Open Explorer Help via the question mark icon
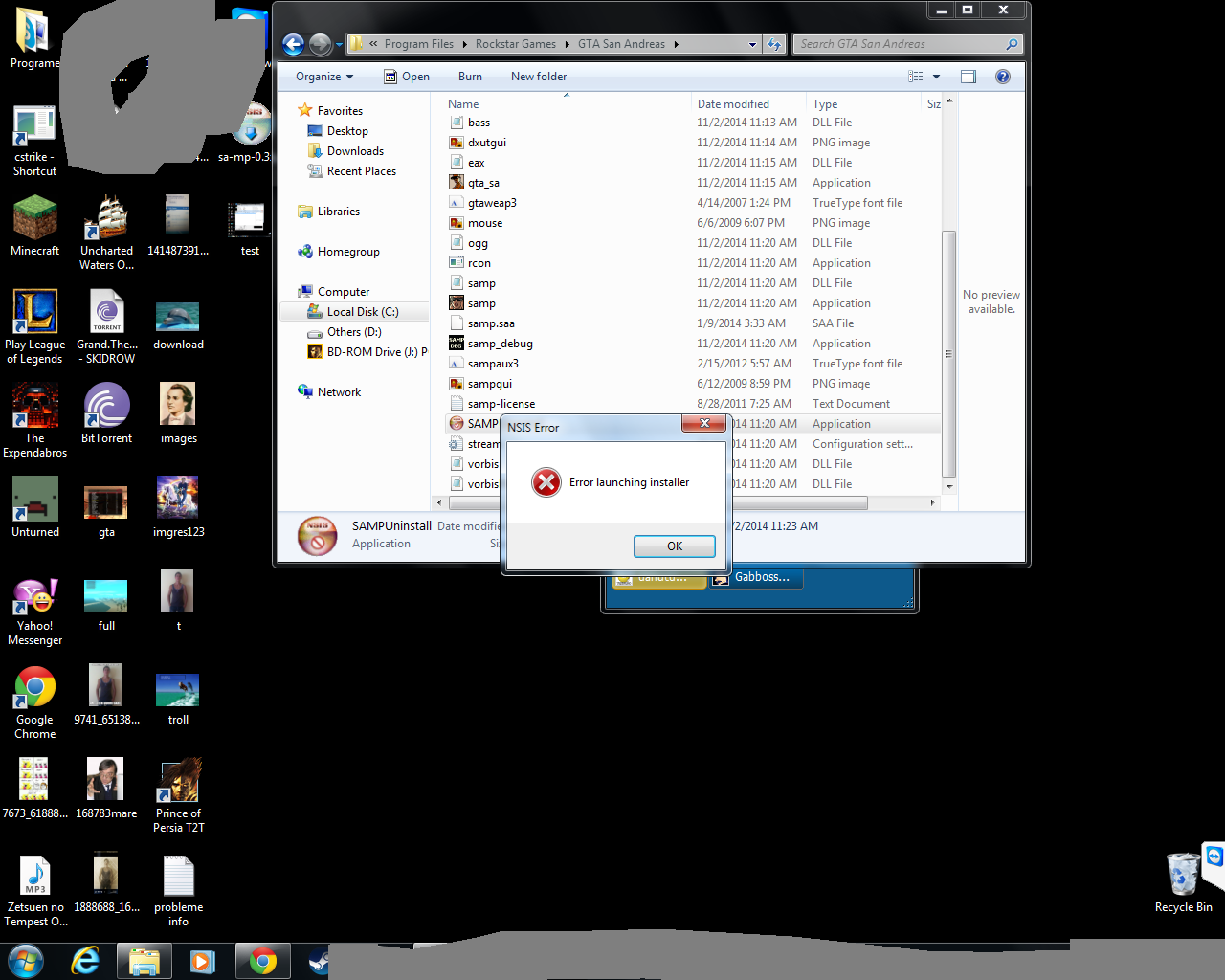 [1002, 76]
